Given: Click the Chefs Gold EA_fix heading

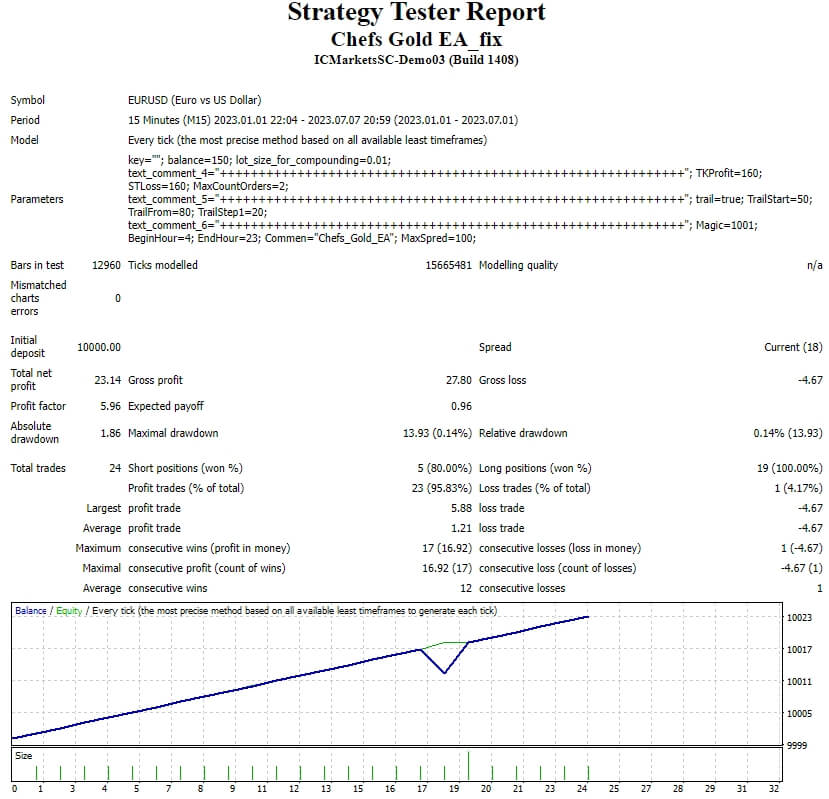Looking at the screenshot, I should pos(416,39).
